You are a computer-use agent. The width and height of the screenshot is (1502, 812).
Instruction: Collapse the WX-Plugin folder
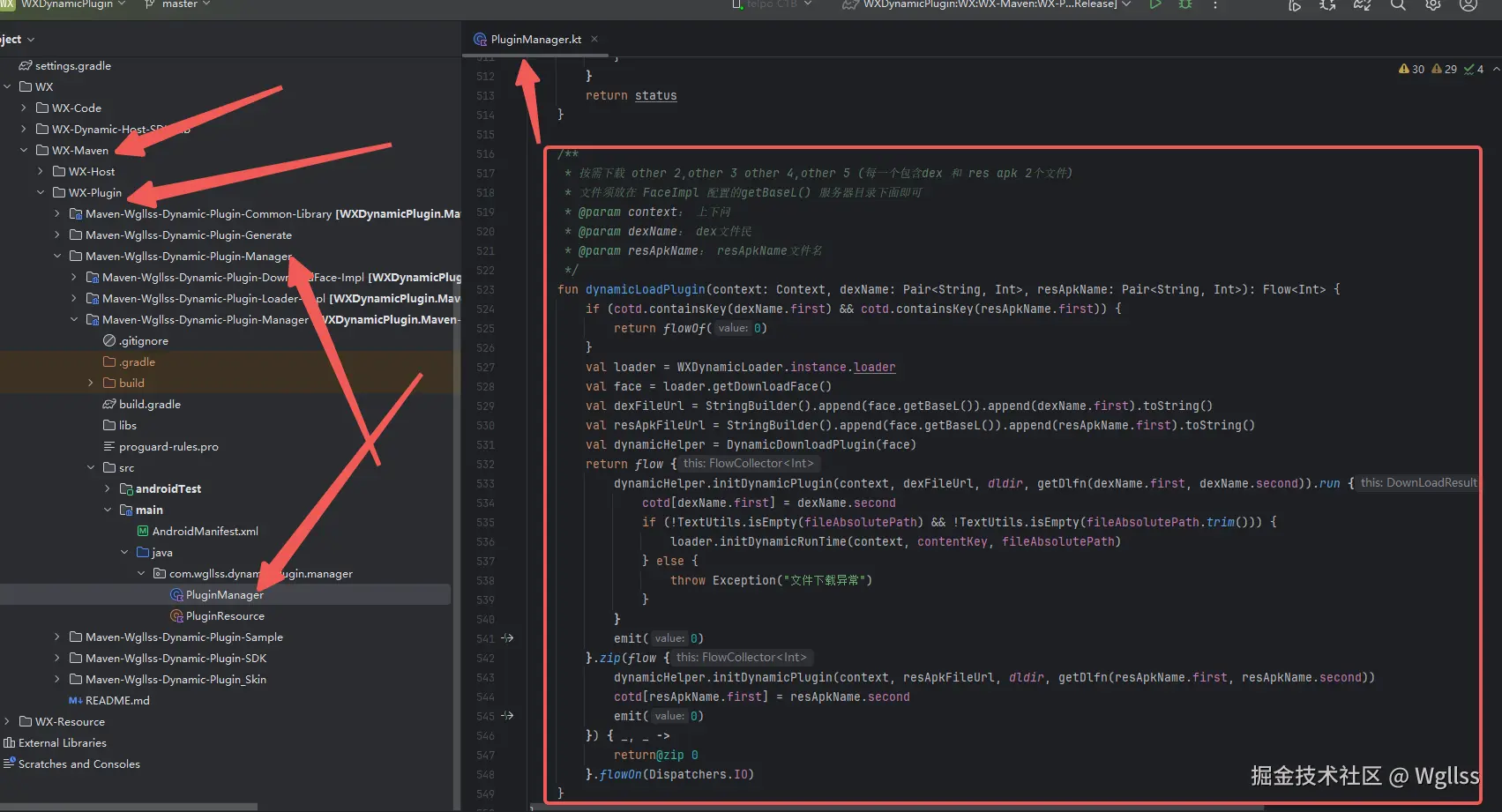click(x=41, y=193)
